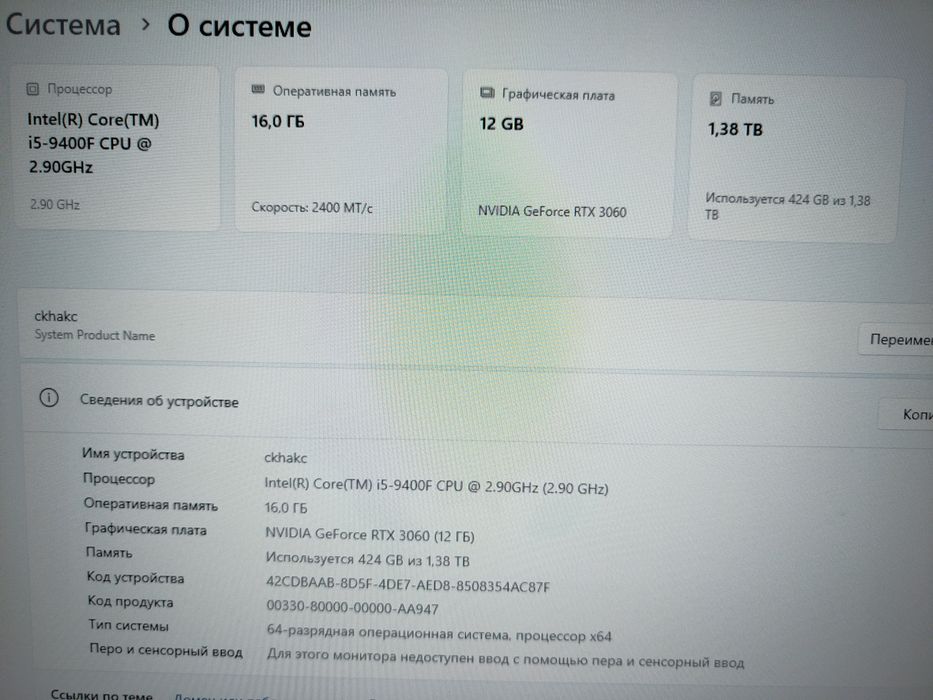Click the Имя устройства row label
This screenshot has width=933, height=700.
[x=133, y=454]
